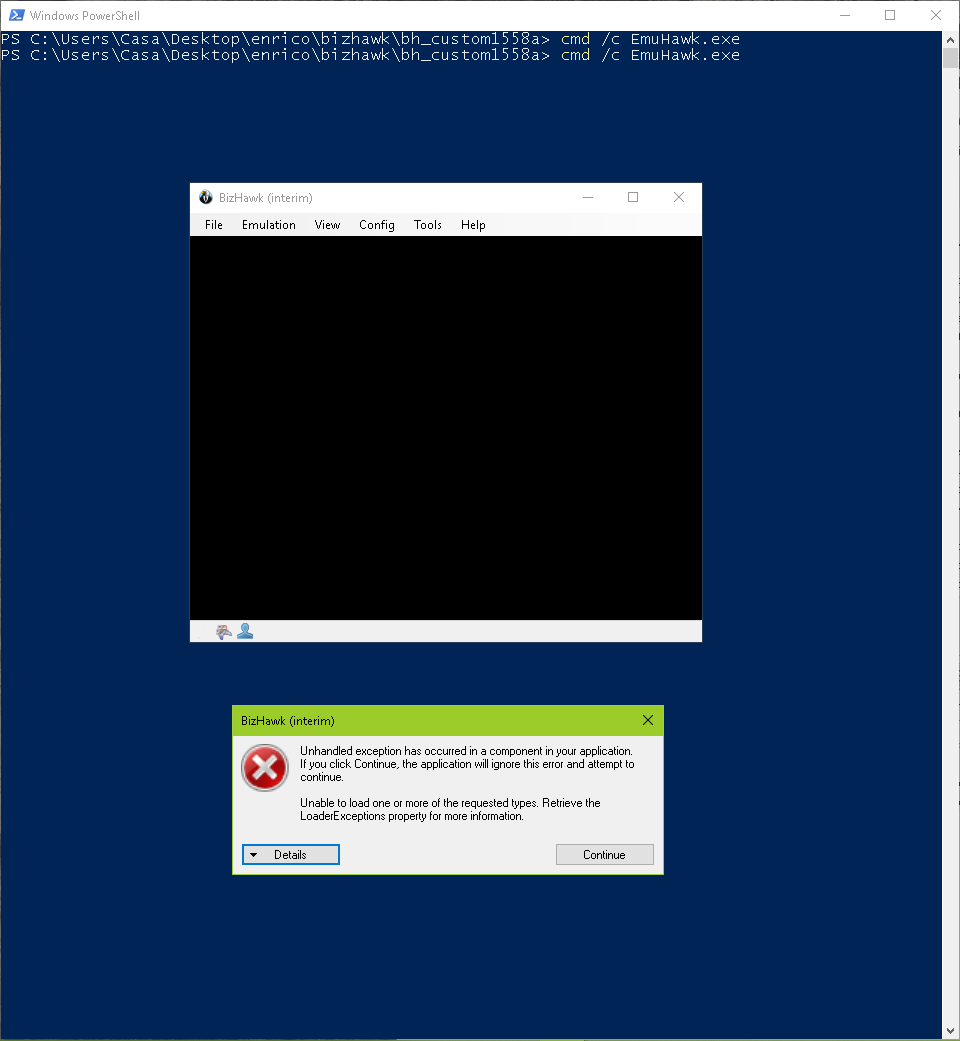Image resolution: width=960 pixels, height=1041 pixels.
Task: Open the Help menu
Action: point(472,225)
